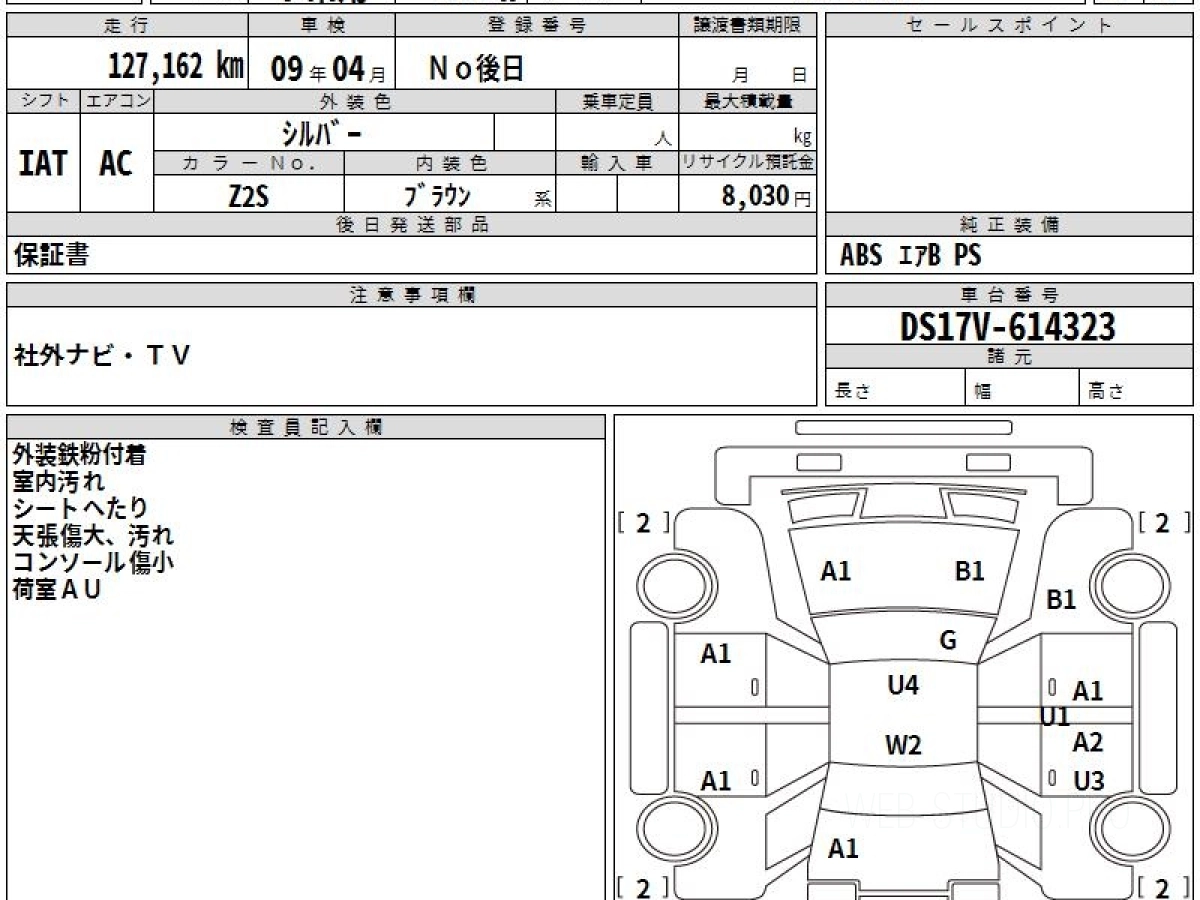Click the 注意事項欄 header
The image size is (1200, 900).
[412, 295]
